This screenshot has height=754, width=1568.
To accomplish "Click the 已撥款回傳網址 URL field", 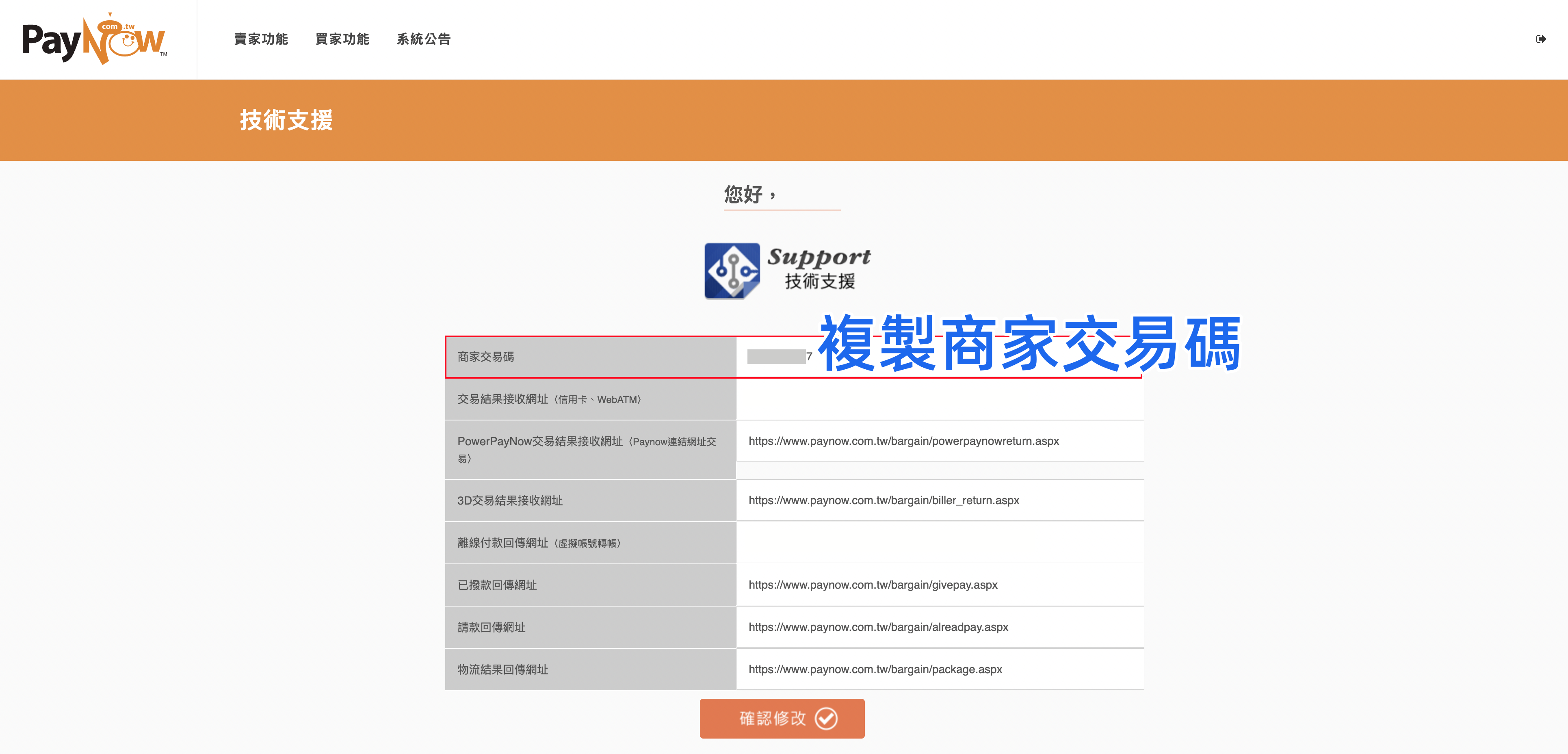I will pos(940,585).
